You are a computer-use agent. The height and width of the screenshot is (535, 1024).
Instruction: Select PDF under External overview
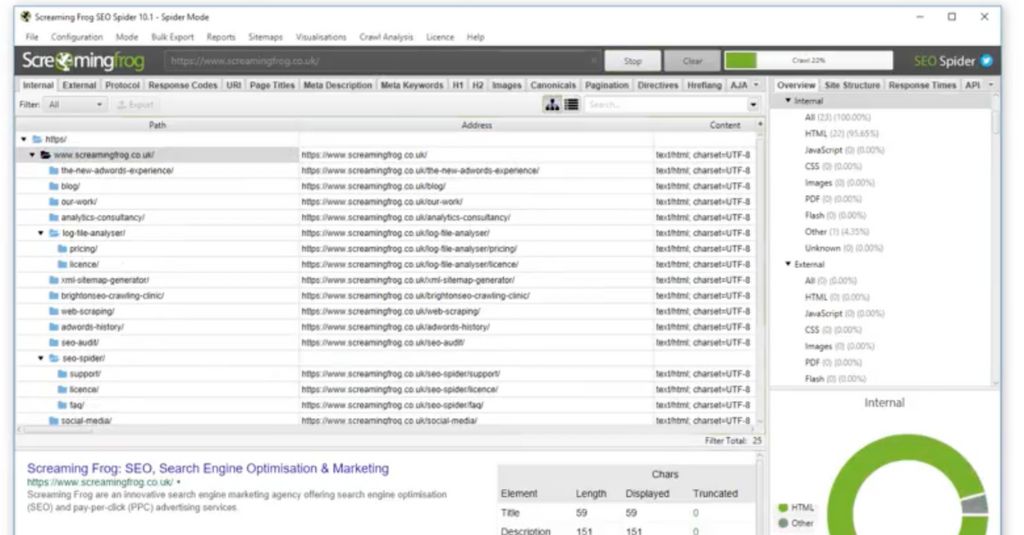(x=833, y=362)
